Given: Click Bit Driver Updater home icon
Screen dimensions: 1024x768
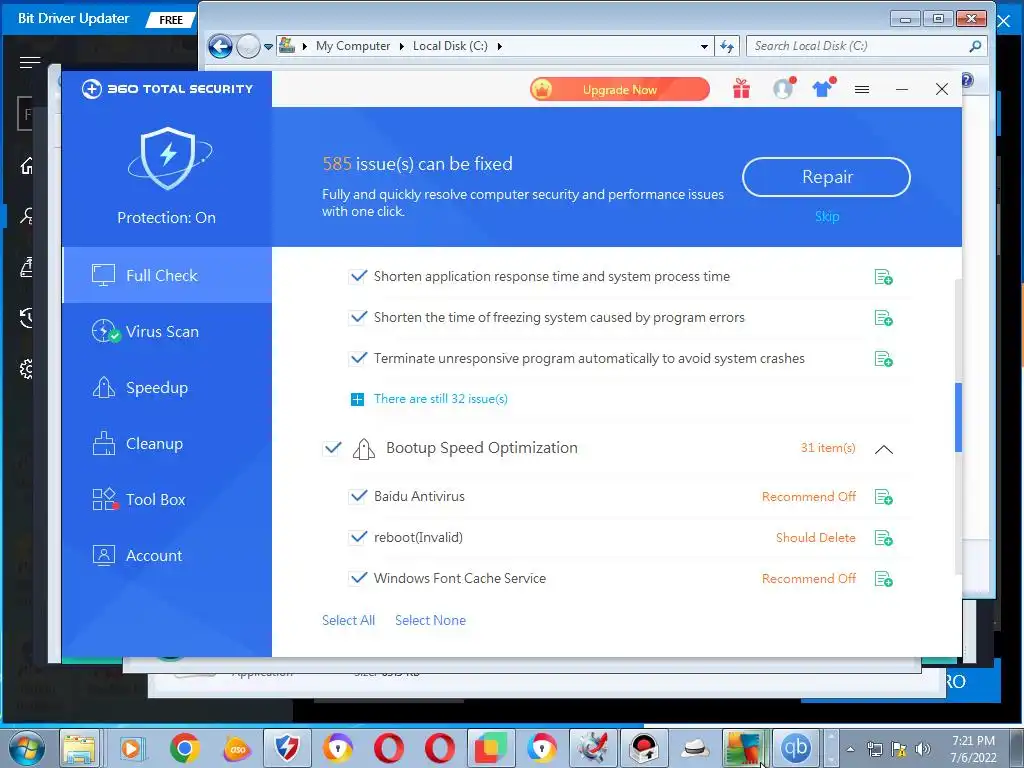Looking at the screenshot, I should pos(27,166).
